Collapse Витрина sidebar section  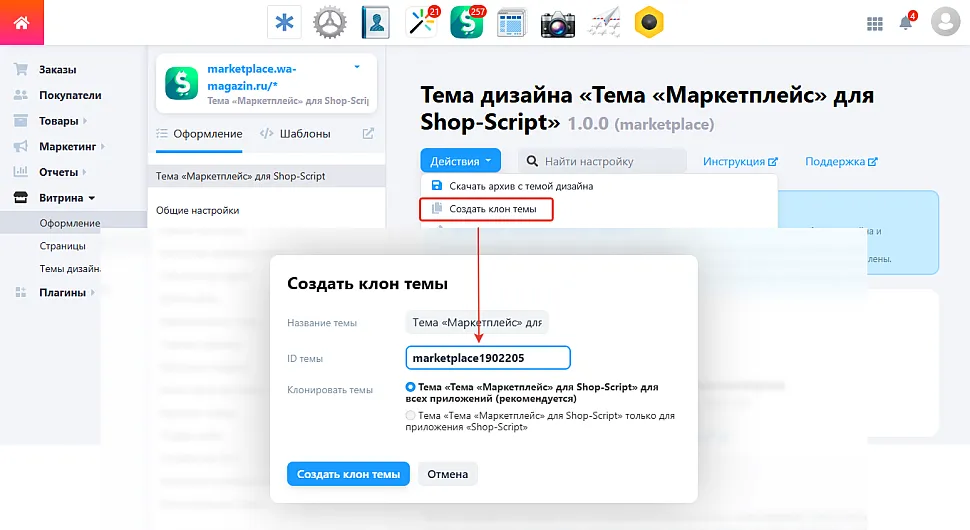[61, 198]
